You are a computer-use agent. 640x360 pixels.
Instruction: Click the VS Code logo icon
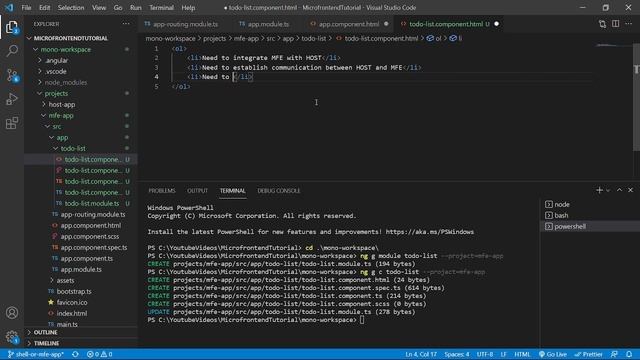[x=9, y=7]
